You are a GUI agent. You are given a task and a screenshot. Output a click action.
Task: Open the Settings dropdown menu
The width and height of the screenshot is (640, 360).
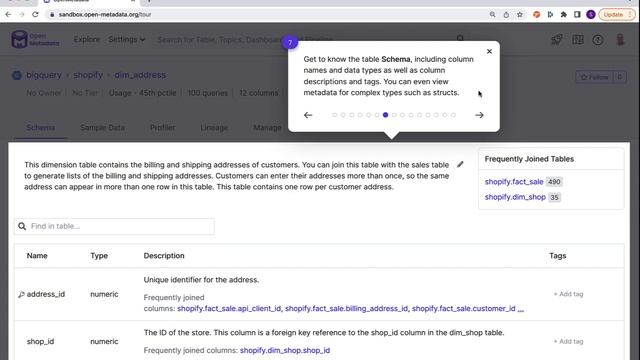point(127,40)
